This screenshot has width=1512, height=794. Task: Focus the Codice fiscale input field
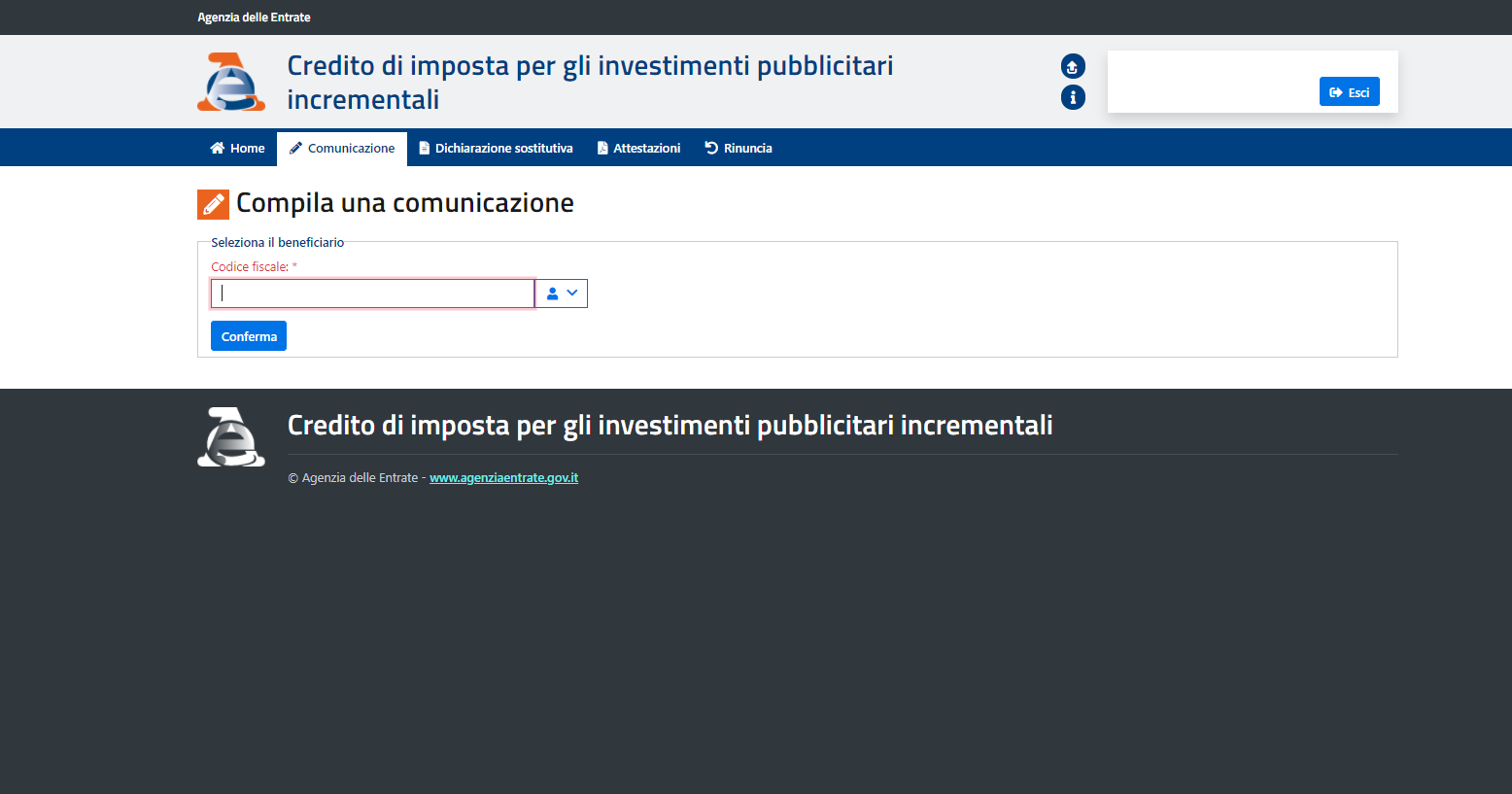click(372, 293)
